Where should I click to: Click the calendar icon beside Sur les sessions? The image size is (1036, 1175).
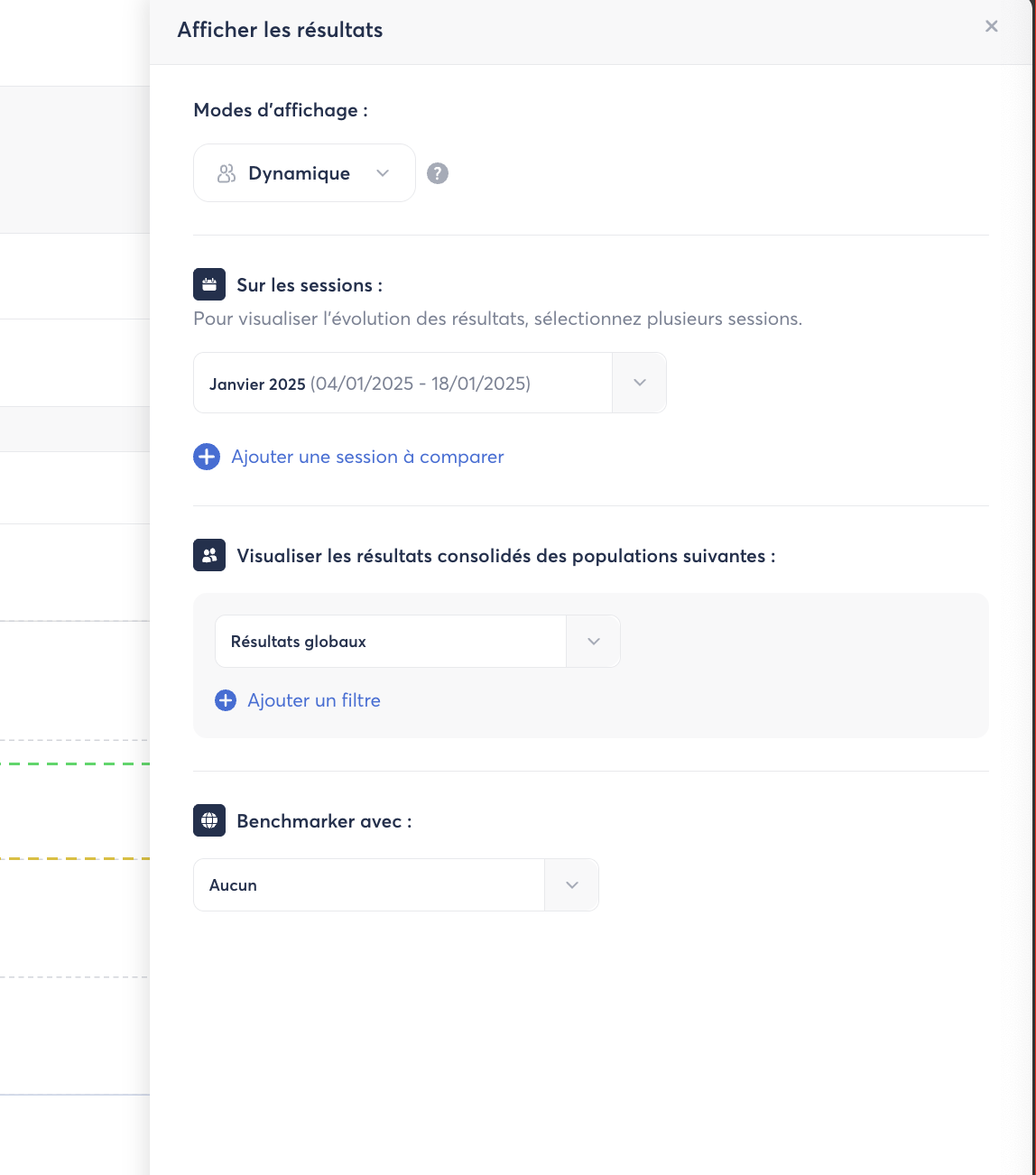click(209, 284)
